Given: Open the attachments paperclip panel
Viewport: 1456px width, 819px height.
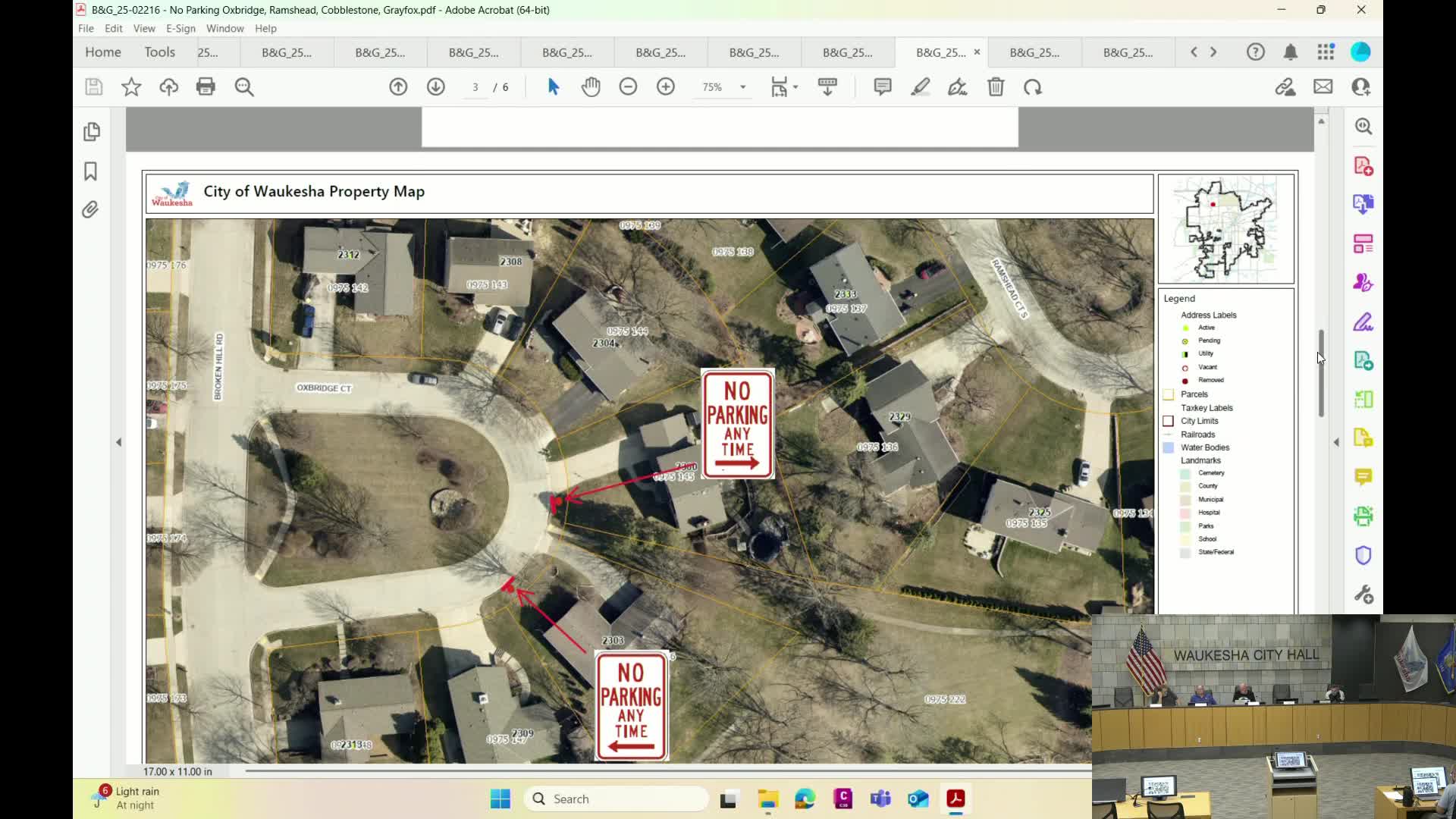Looking at the screenshot, I should pos(91,209).
